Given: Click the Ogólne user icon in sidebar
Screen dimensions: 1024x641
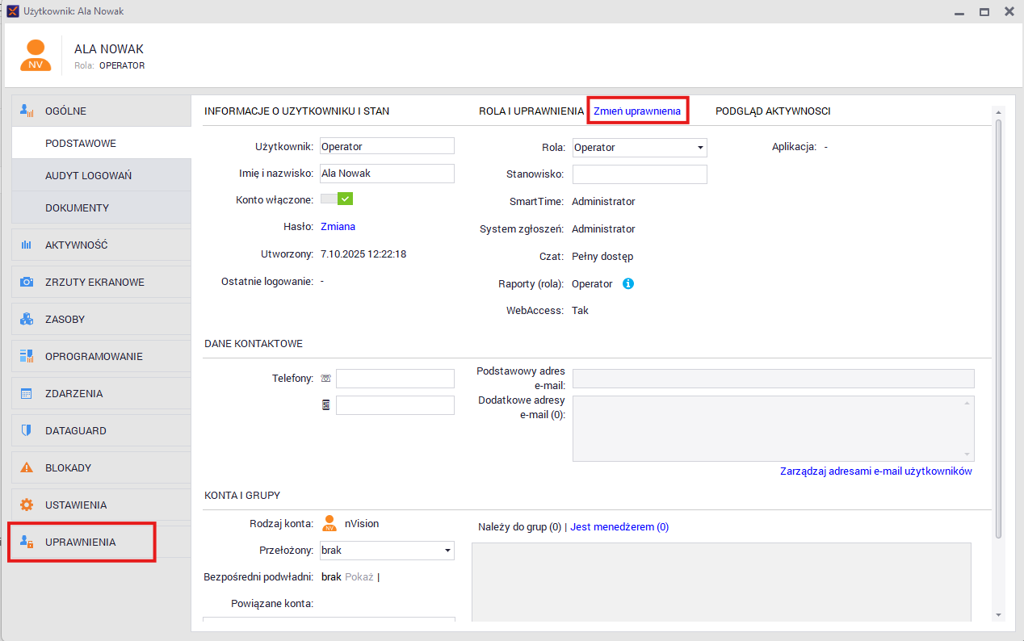Looking at the screenshot, I should [x=27, y=111].
